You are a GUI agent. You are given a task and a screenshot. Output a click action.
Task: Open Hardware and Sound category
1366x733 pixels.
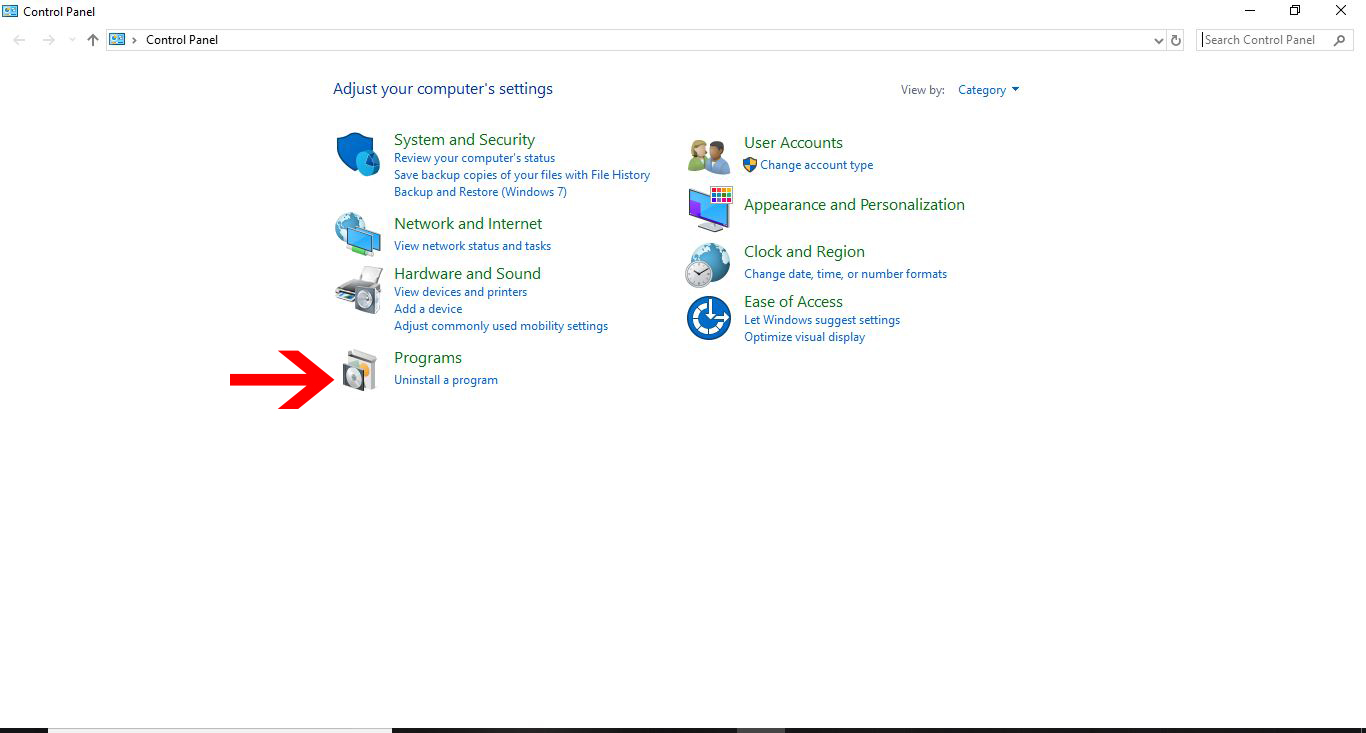tap(467, 274)
